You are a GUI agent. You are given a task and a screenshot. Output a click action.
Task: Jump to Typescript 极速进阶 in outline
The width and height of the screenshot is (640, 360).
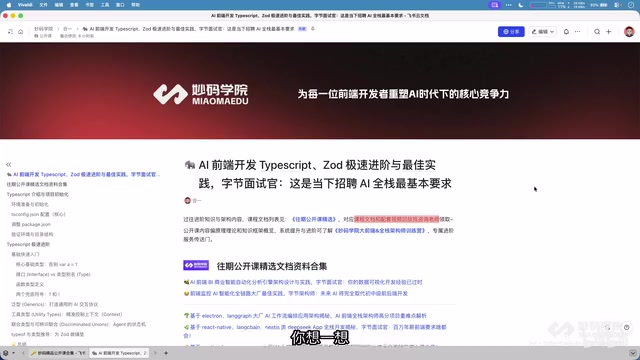(x=28, y=244)
